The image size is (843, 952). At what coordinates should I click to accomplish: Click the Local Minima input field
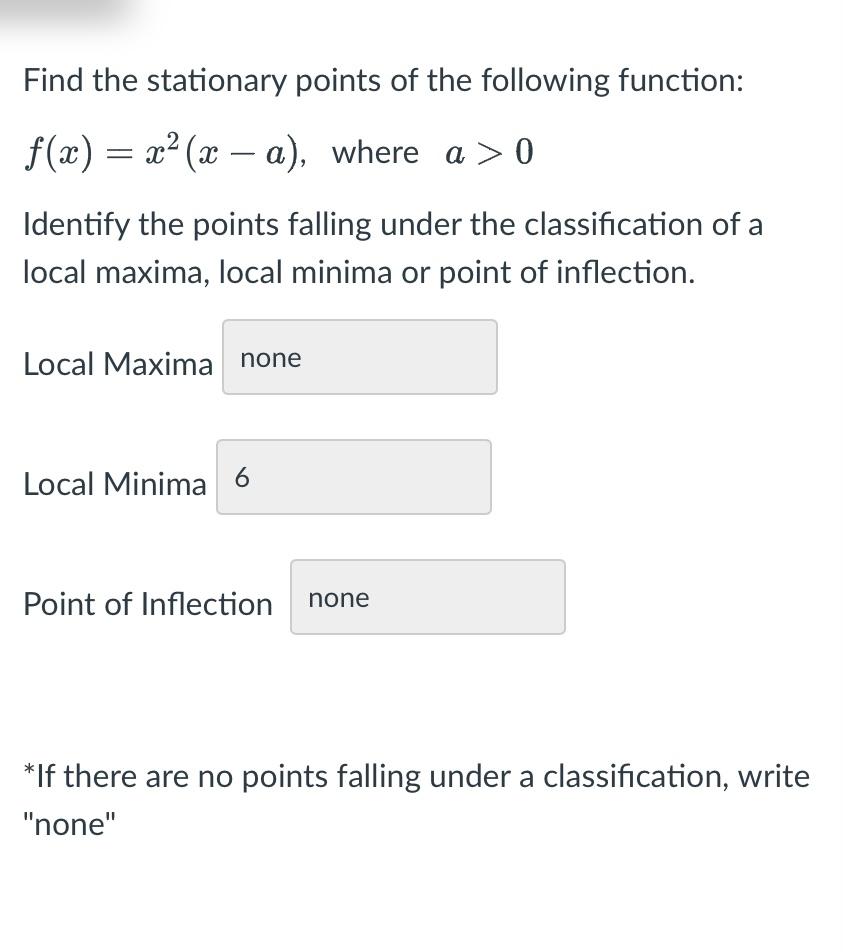click(353, 477)
